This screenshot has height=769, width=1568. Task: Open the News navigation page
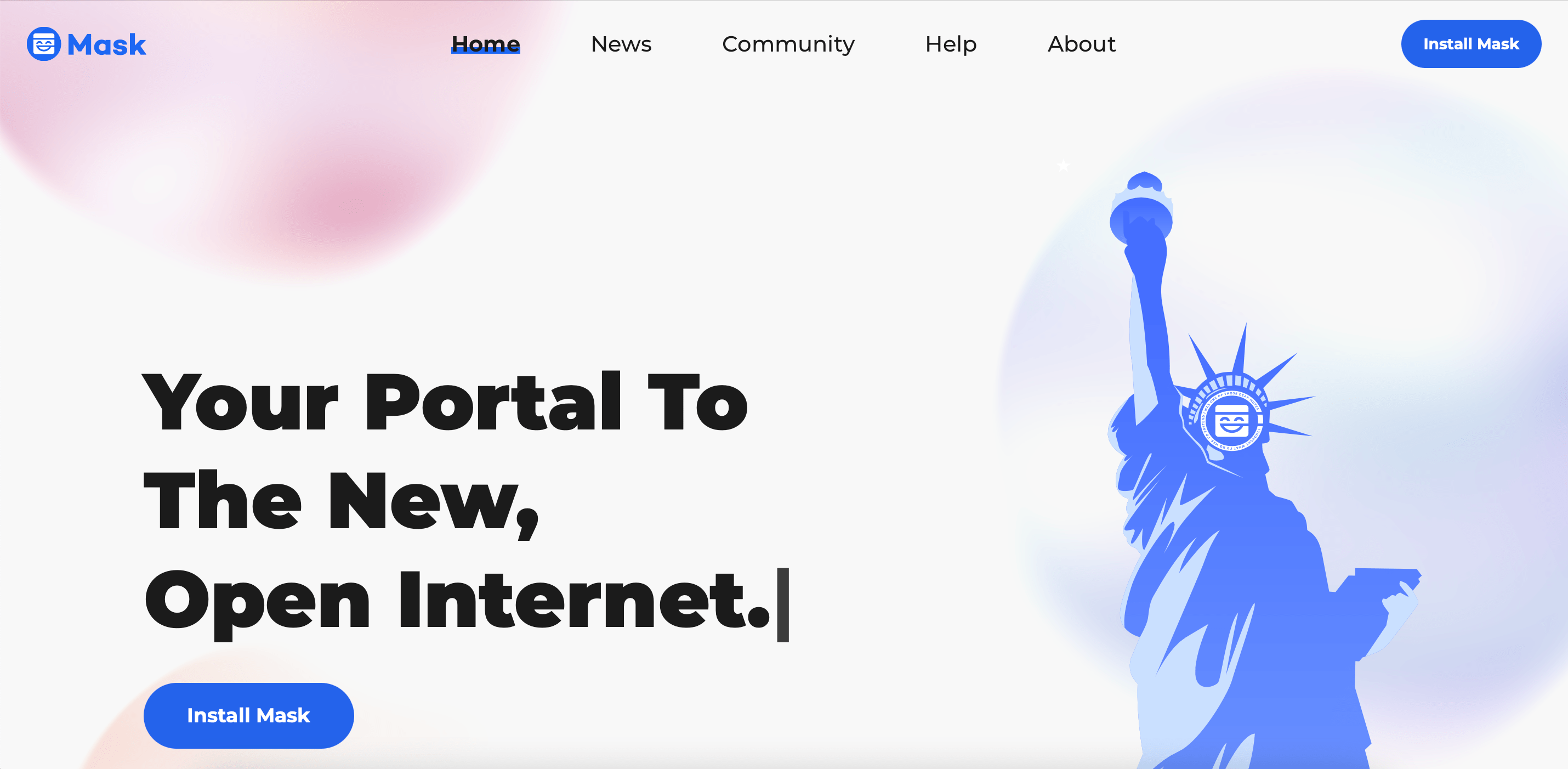pos(621,43)
